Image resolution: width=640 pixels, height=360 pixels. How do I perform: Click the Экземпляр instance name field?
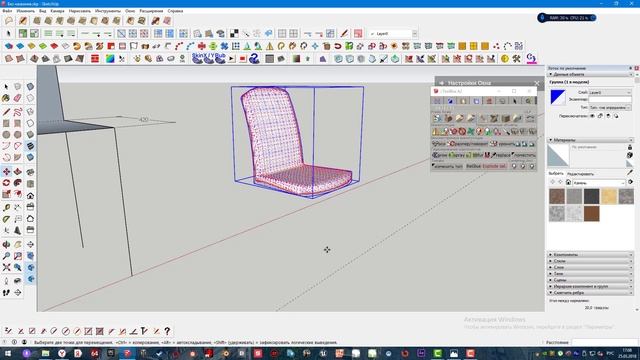[x=610, y=100]
